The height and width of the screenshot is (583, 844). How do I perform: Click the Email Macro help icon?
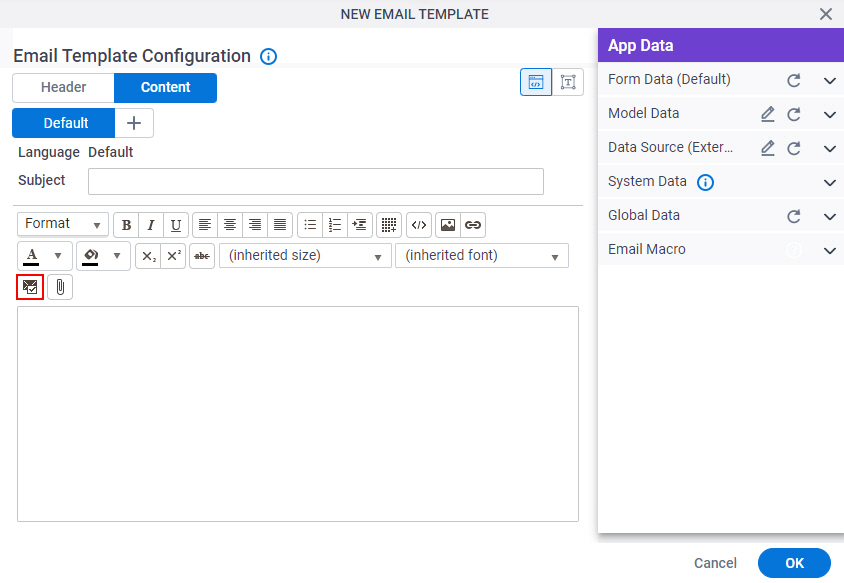793,250
